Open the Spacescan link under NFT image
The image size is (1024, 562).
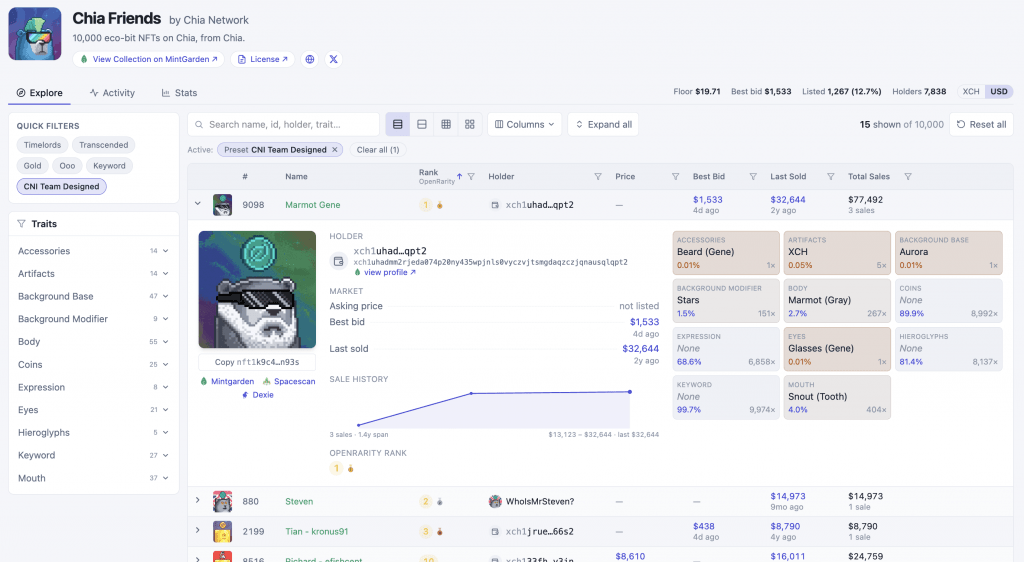(289, 381)
